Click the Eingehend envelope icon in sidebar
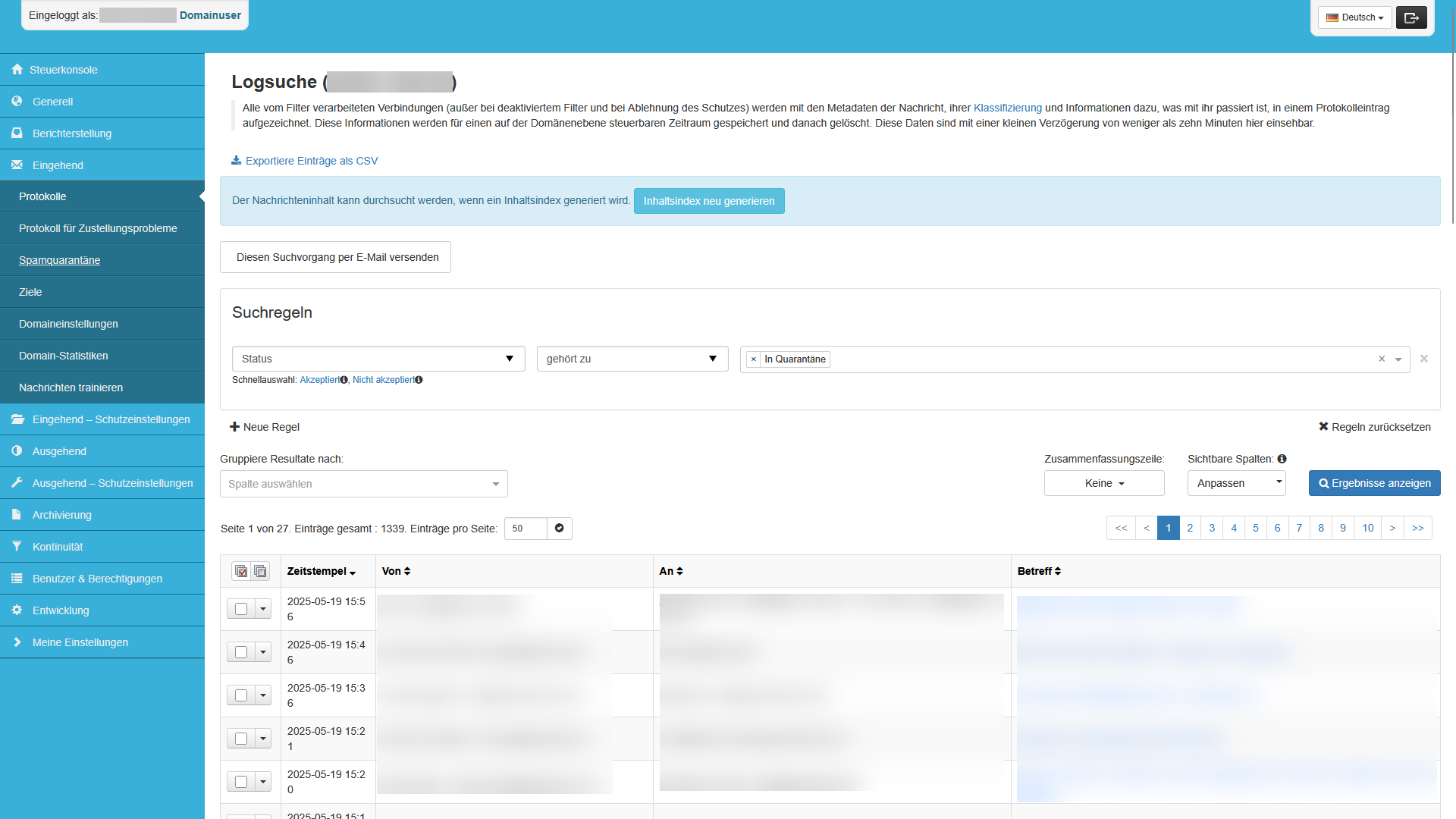The width and height of the screenshot is (1456, 819). 17,165
